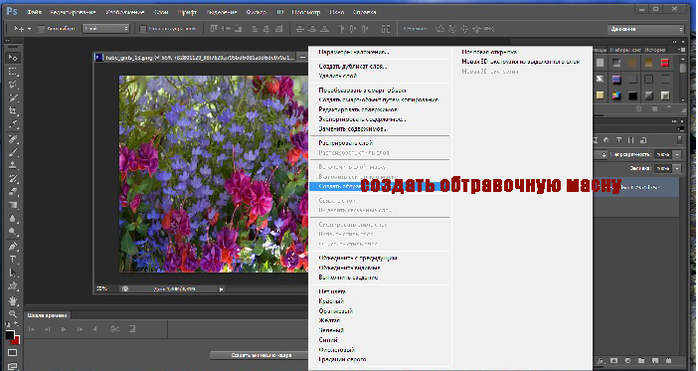Choose Синий color label item

[328, 340]
